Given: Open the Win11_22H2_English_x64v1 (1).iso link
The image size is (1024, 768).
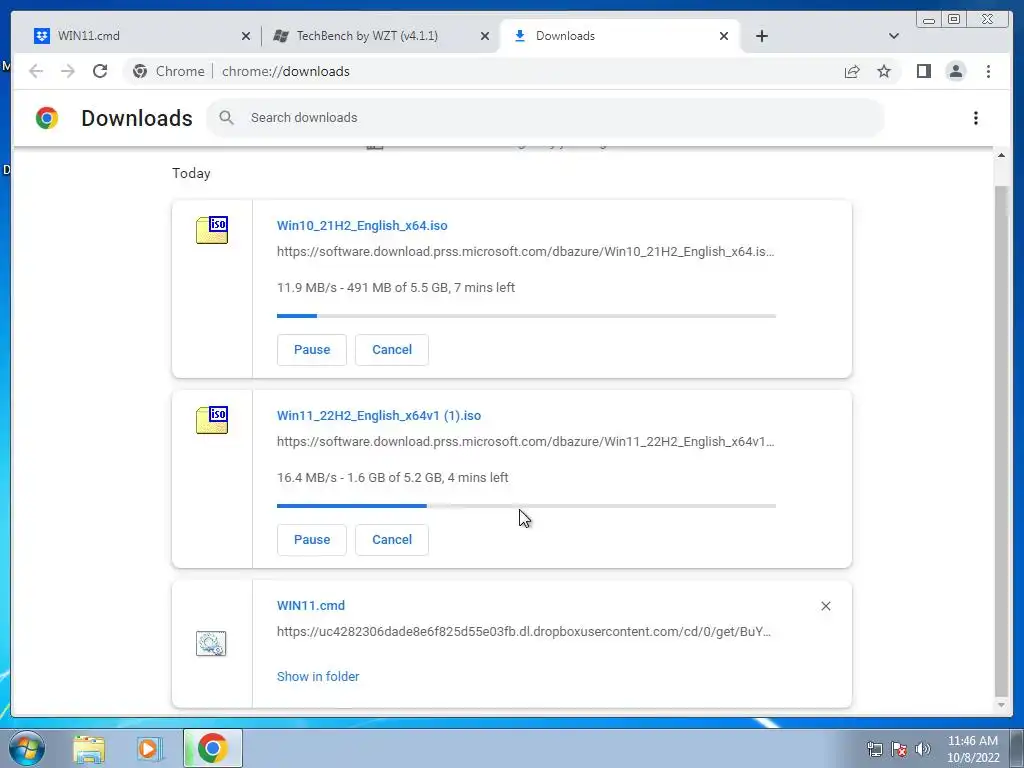Looking at the screenshot, I should [379, 415].
